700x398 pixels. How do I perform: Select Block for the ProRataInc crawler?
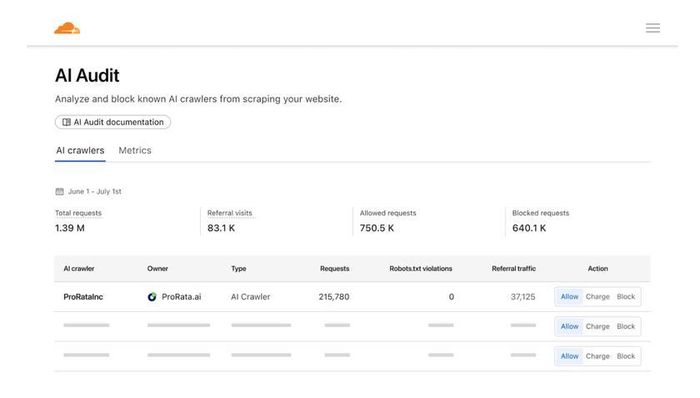(x=625, y=297)
